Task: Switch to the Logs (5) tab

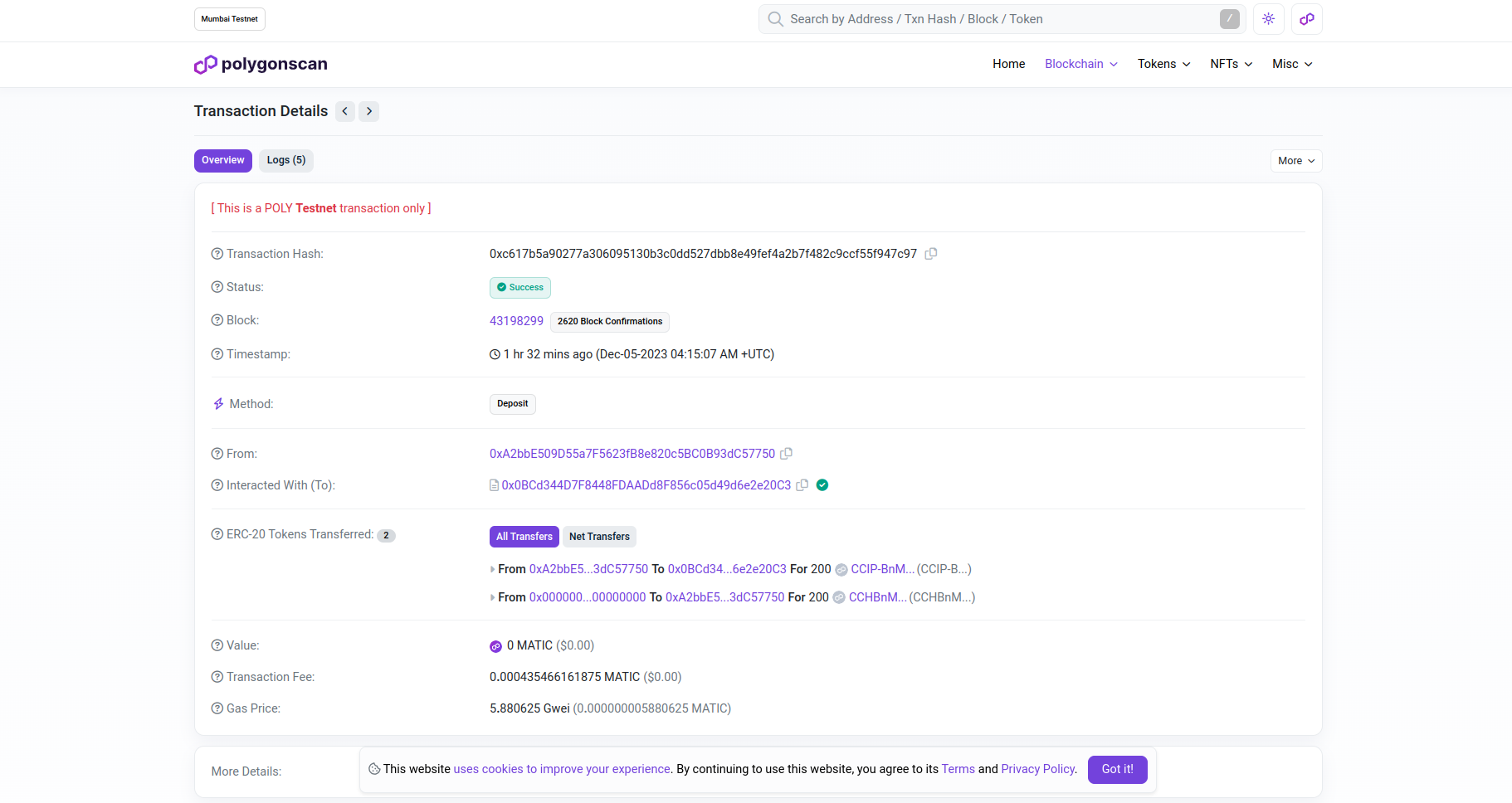Action: pyautogui.click(x=286, y=161)
